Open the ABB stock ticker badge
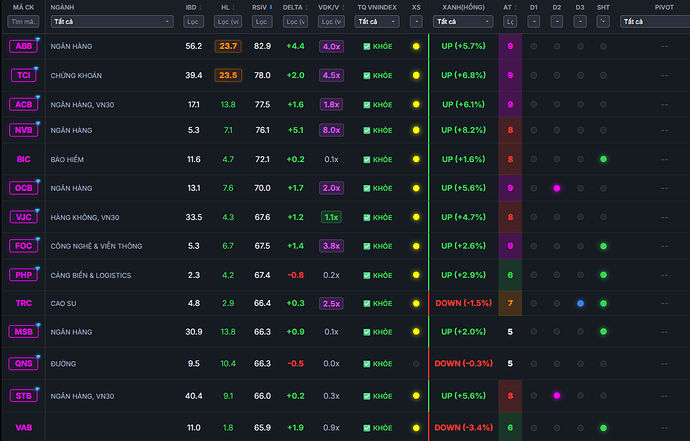Image resolution: width=690 pixels, height=441 pixels. point(23,46)
